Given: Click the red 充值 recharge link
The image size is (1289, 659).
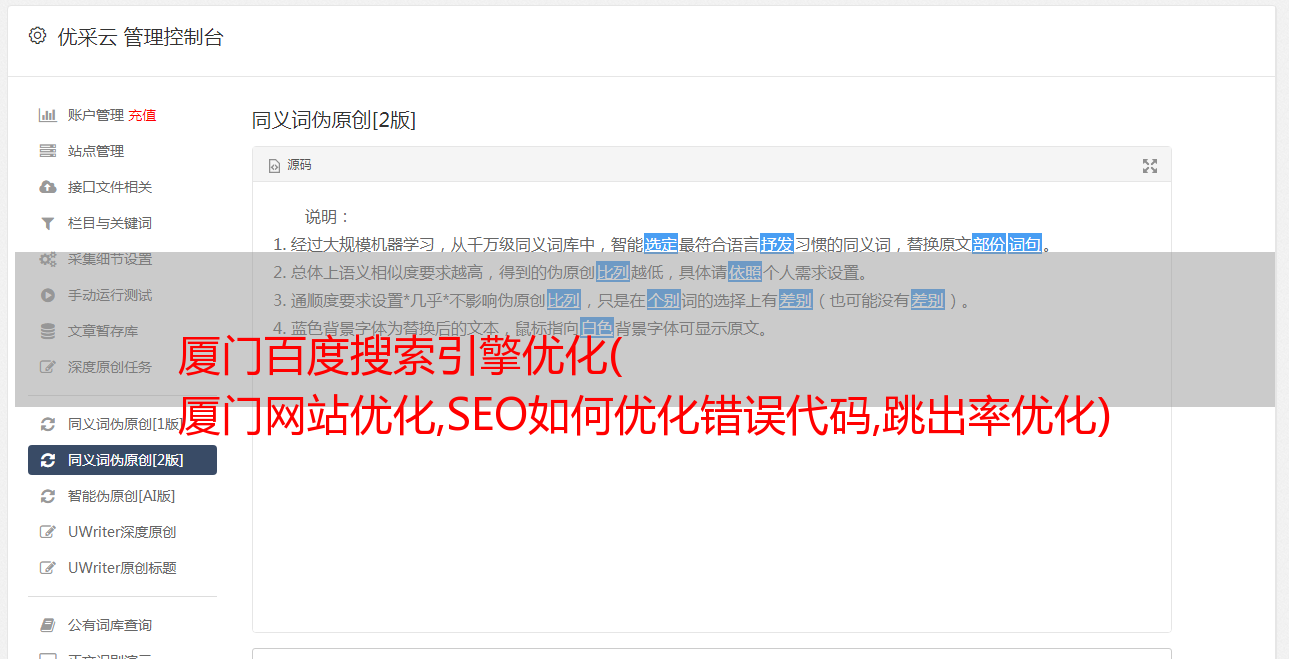Looking at the screenshot, I should click(142, 115).
